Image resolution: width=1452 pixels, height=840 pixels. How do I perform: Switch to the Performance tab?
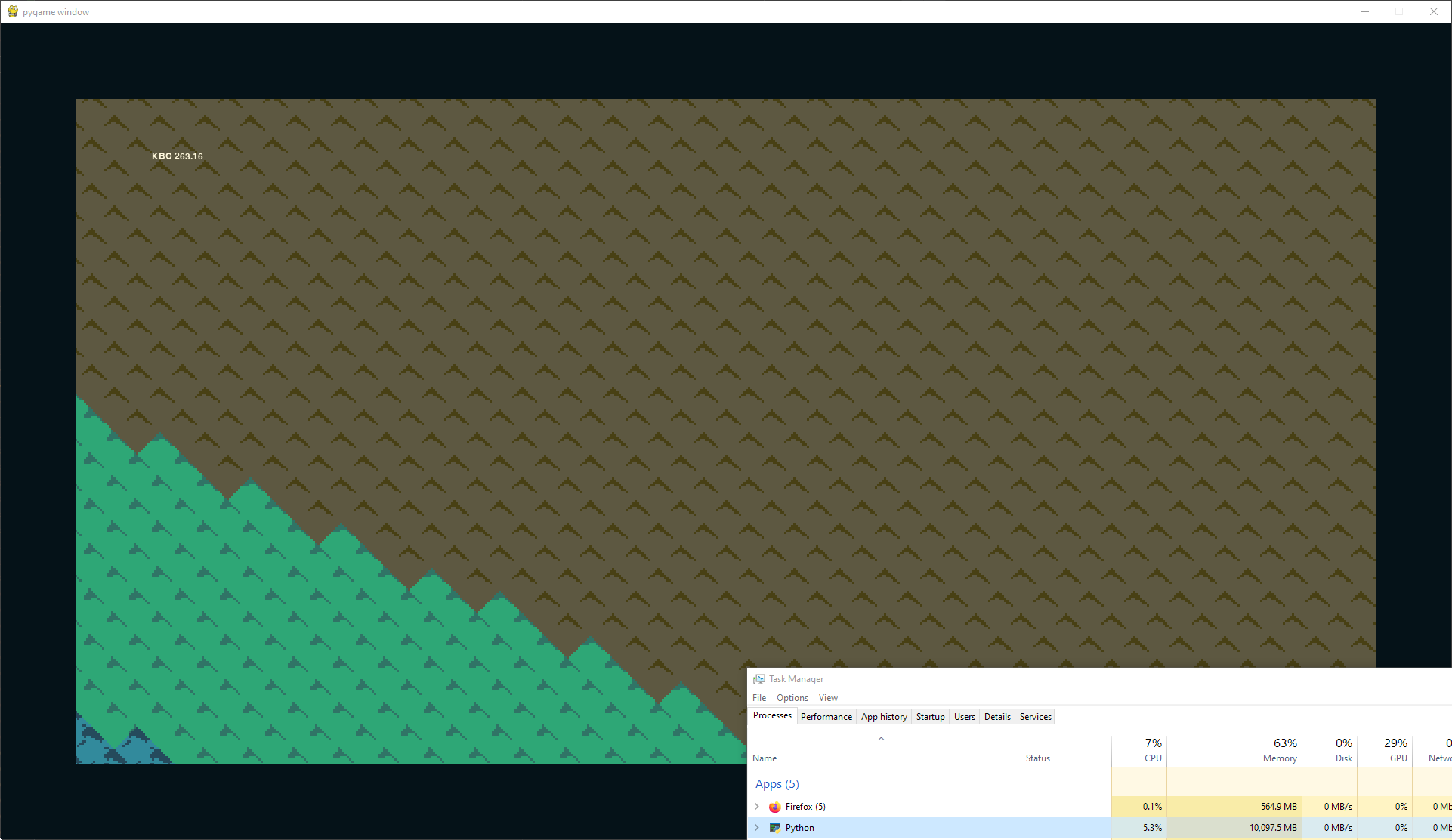pos(826,717)
